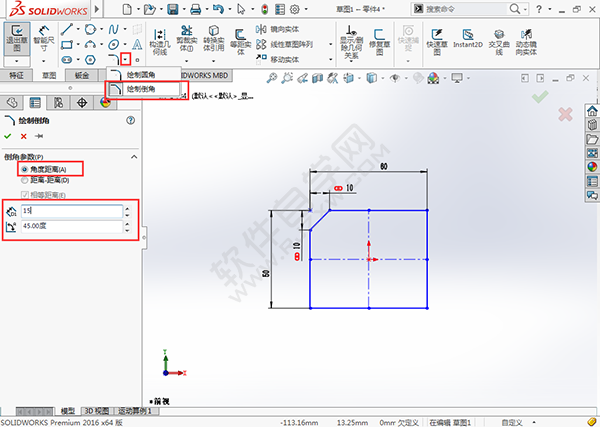600x427 pixels.
Task: Open the FeatureManager design tree tab
Action: [x=12, y=103]
